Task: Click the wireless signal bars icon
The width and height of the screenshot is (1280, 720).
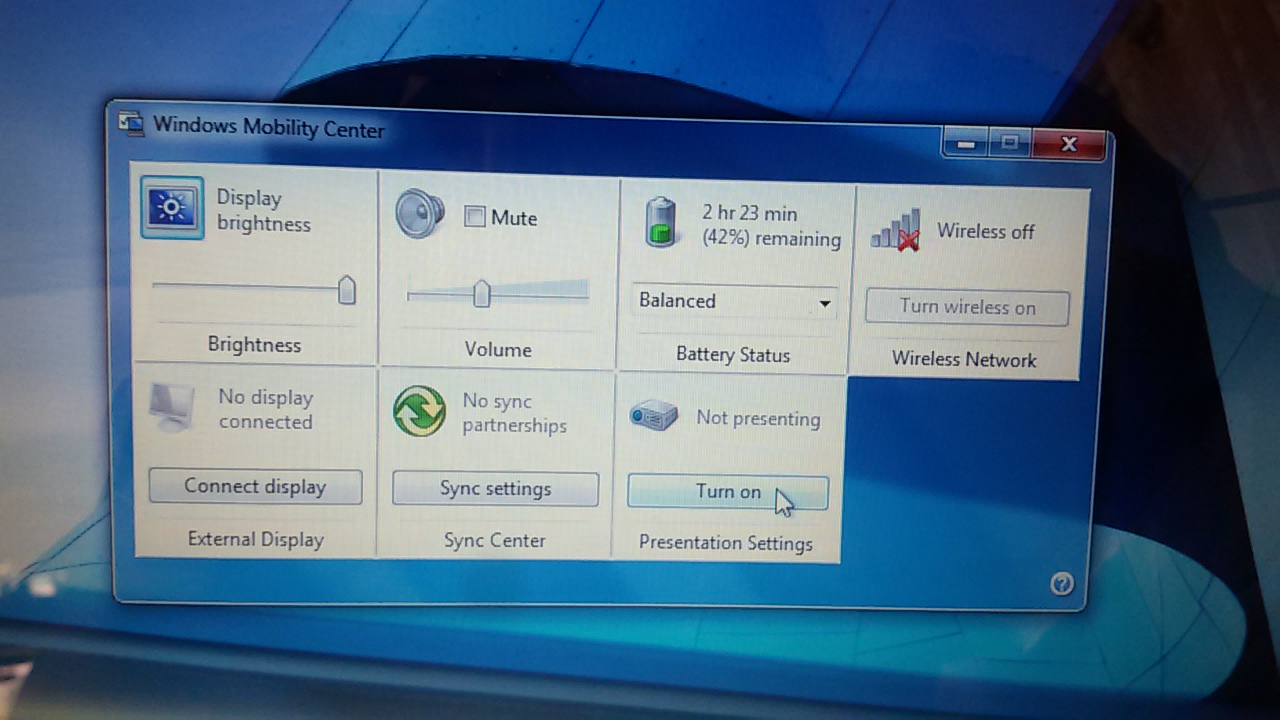Action: click(895, 231)
